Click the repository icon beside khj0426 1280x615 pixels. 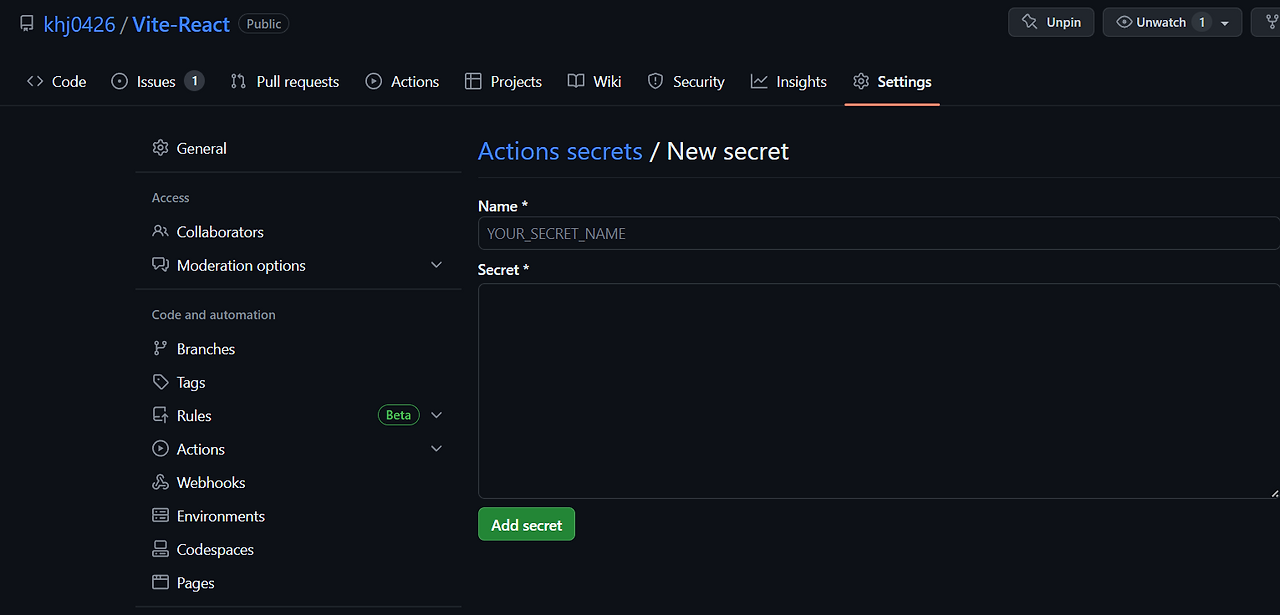tap(27, 23)
